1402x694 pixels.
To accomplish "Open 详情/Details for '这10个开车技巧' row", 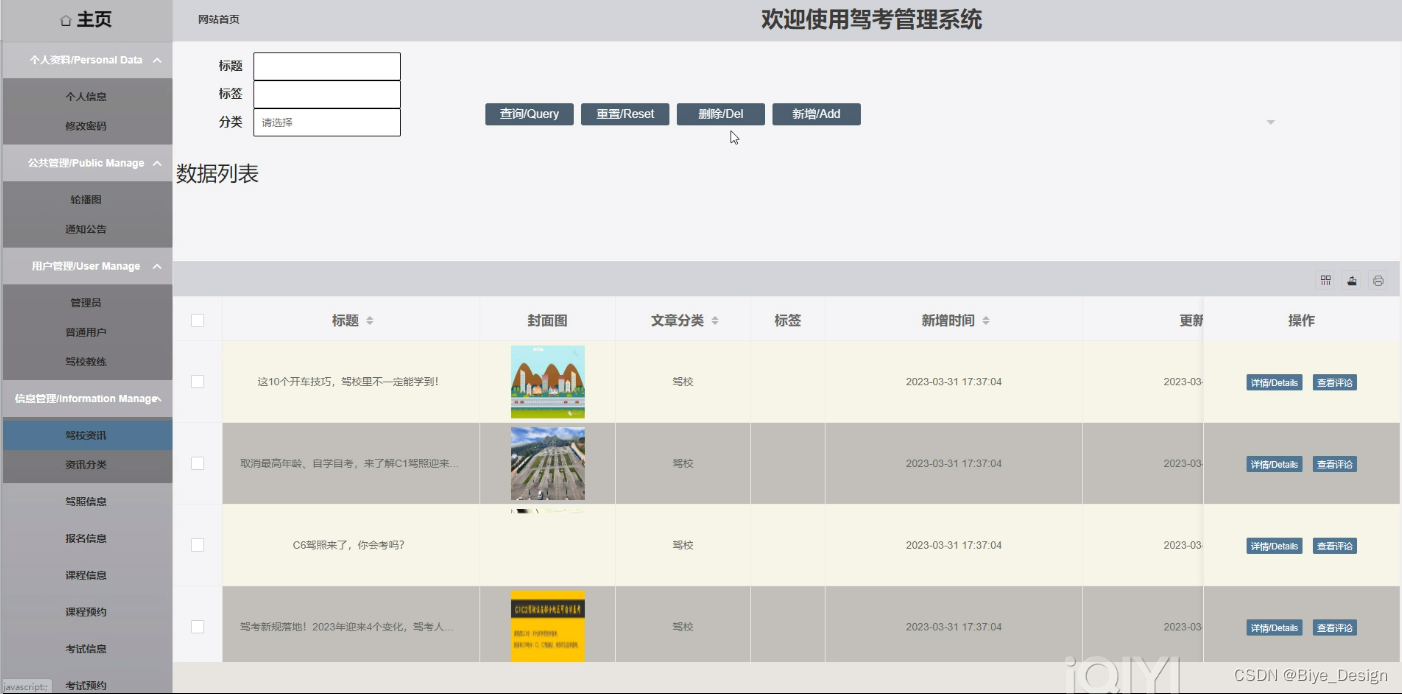I will click(1274, 383).
